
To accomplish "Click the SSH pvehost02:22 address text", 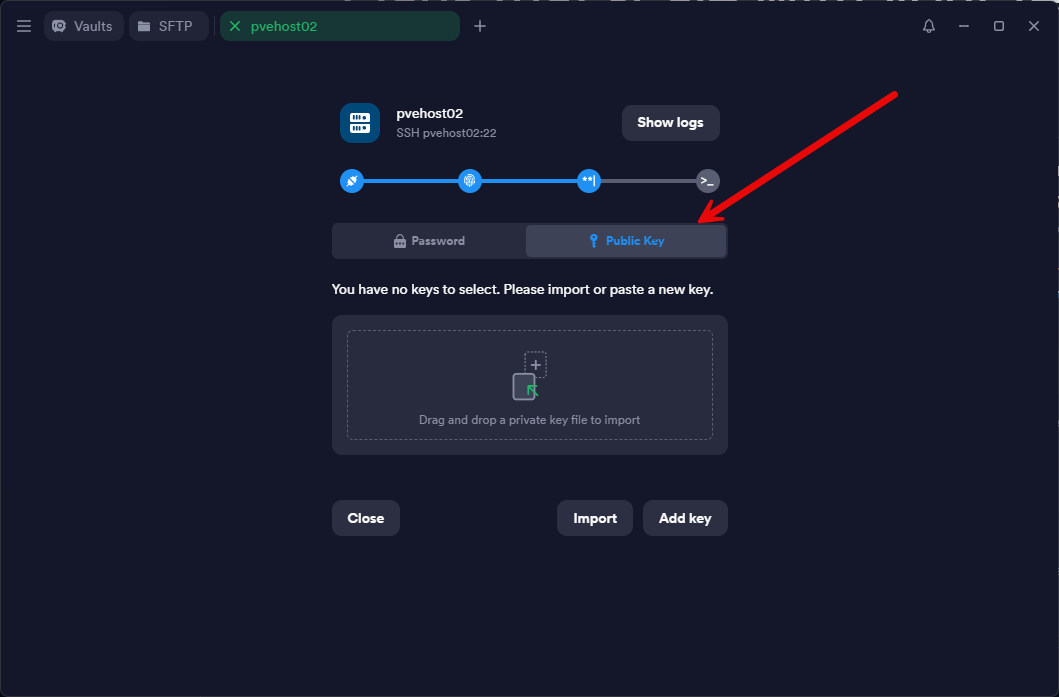I will pos(446,133).
